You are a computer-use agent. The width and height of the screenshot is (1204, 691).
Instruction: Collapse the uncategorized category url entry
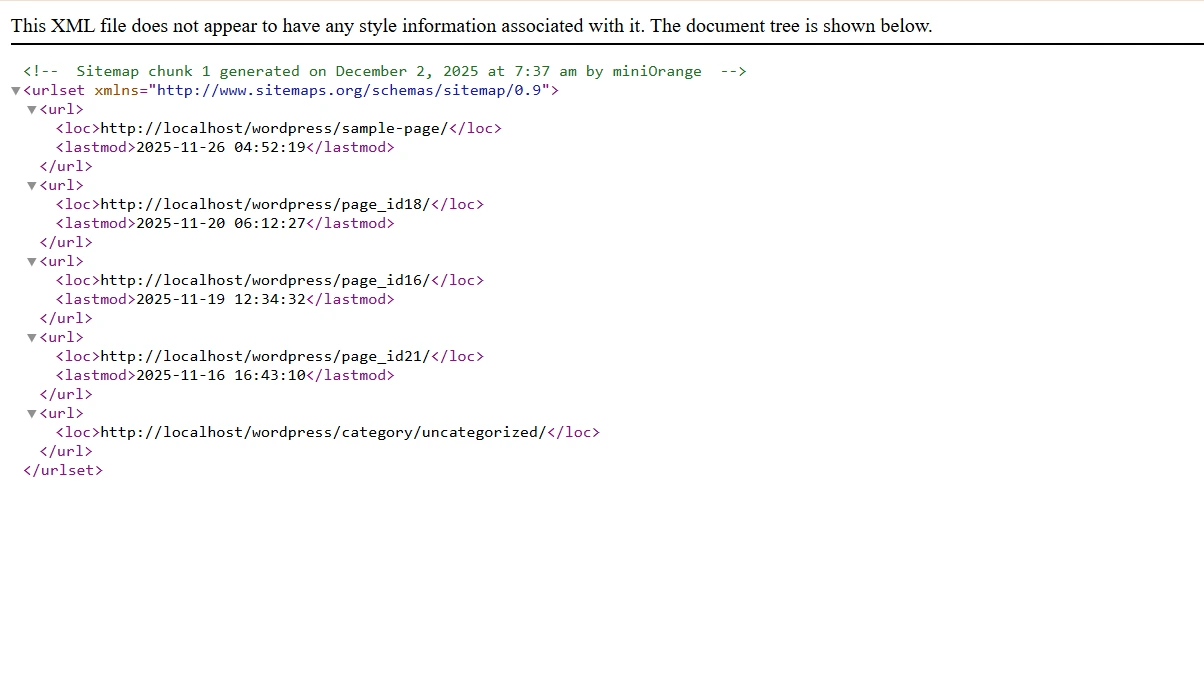pos(32,413)
